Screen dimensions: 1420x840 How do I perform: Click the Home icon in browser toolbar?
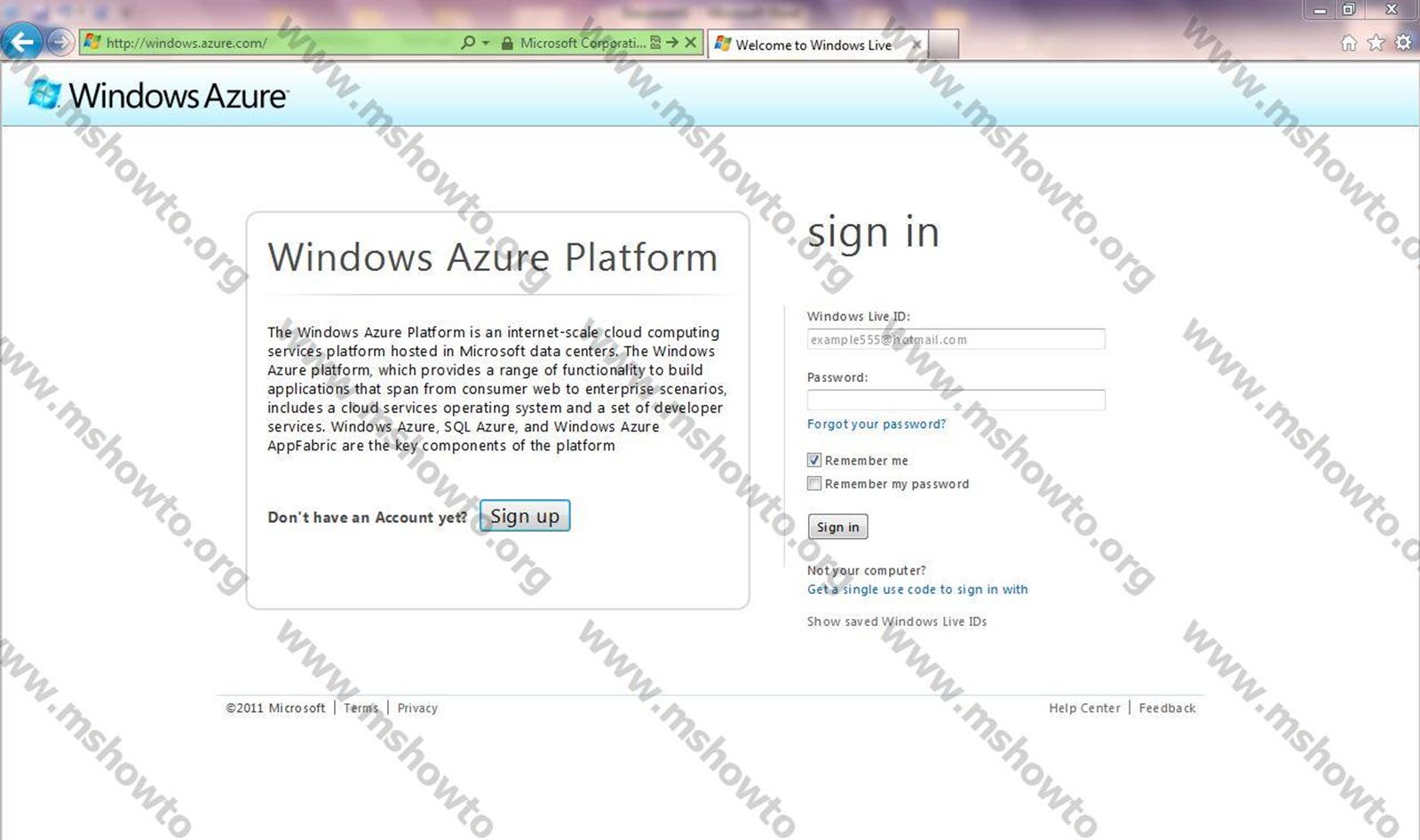tap(1348, 43)
